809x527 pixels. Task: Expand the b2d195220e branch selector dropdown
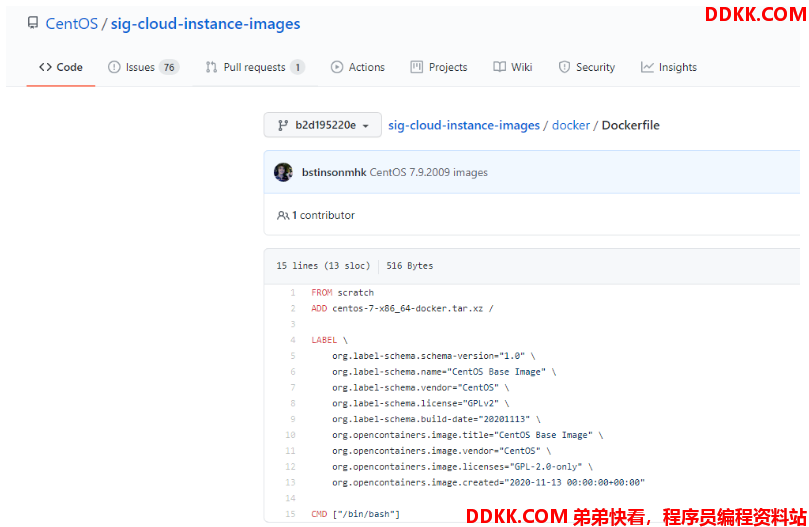(x=322, y=125)
